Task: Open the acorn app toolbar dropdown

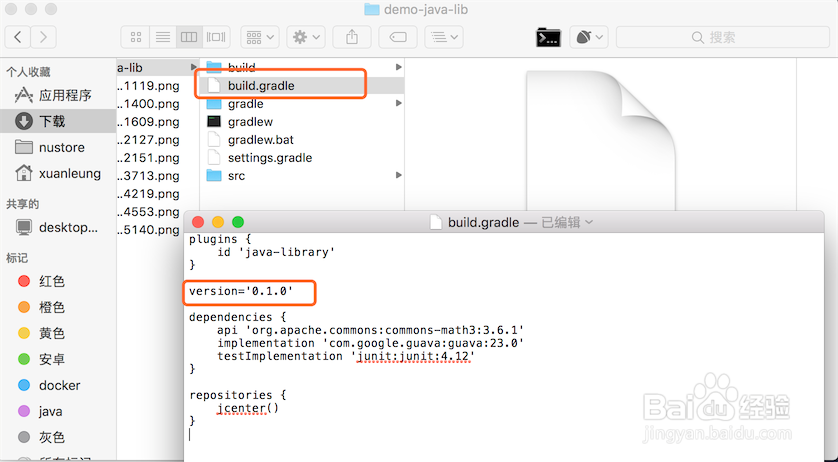Action: point(589,37)
